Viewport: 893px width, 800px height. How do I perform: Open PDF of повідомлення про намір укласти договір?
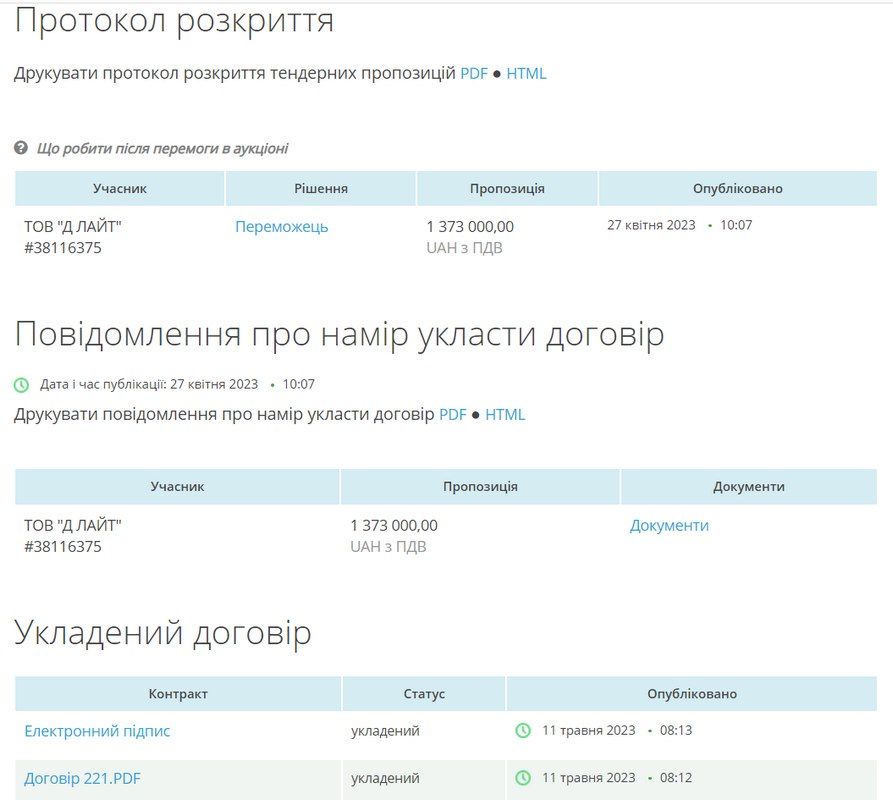(452, 414)
